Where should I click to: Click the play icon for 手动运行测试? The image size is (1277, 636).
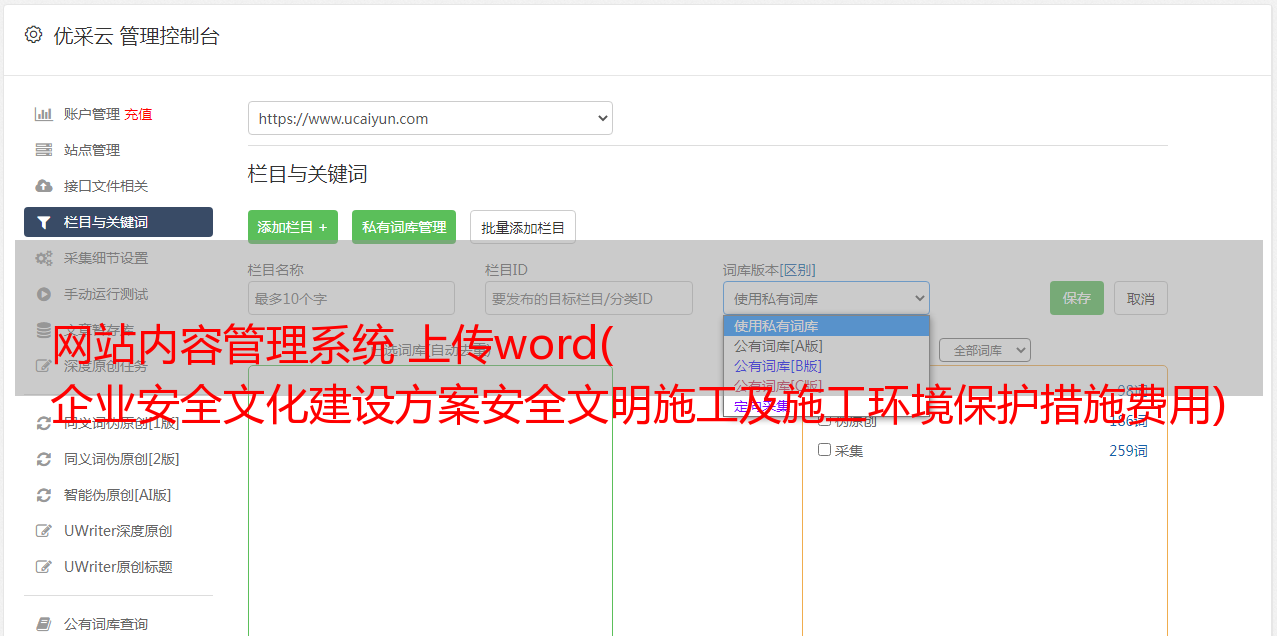tap(44, 294)
